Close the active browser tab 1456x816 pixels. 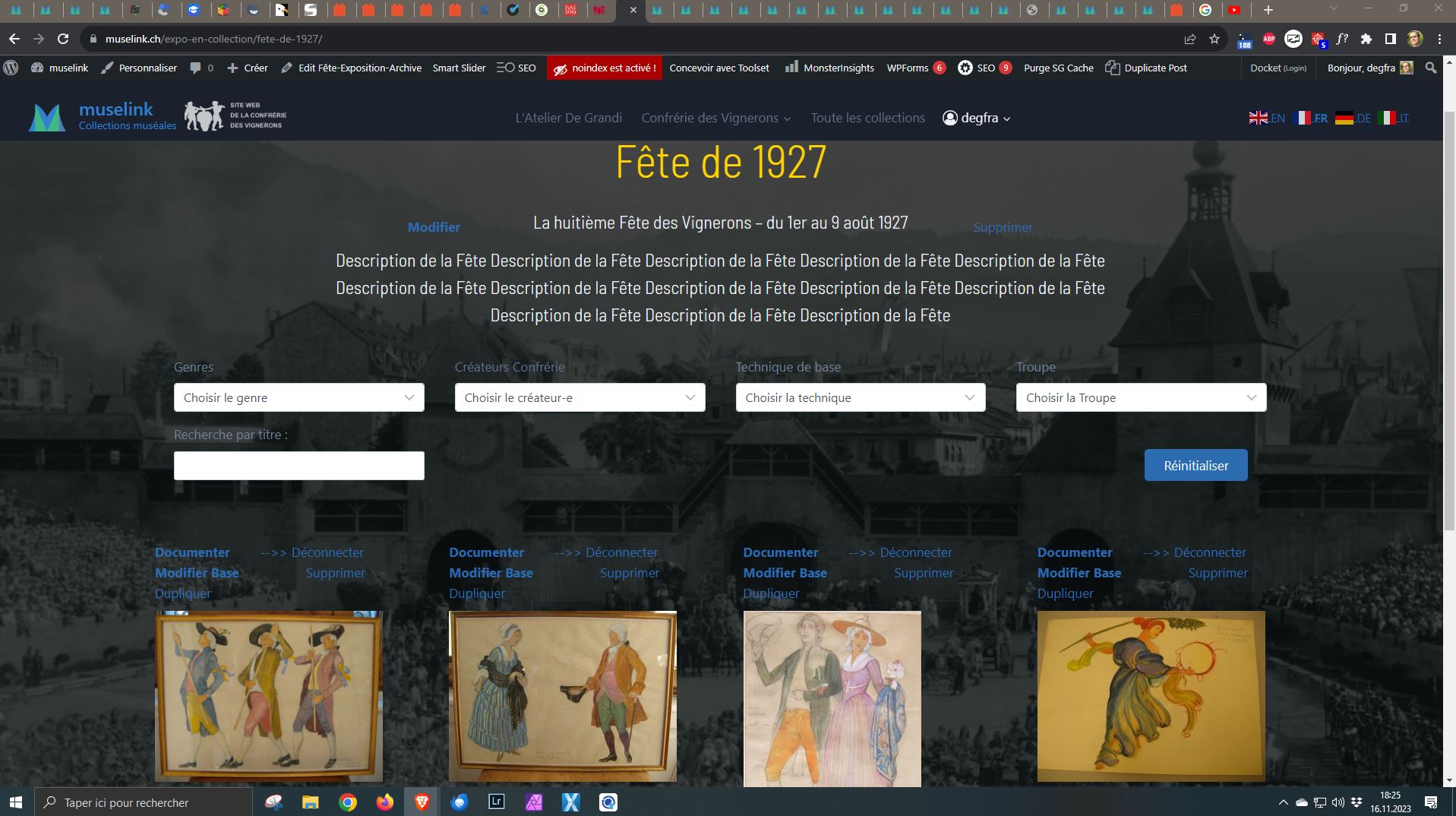(x=633, y=10)
